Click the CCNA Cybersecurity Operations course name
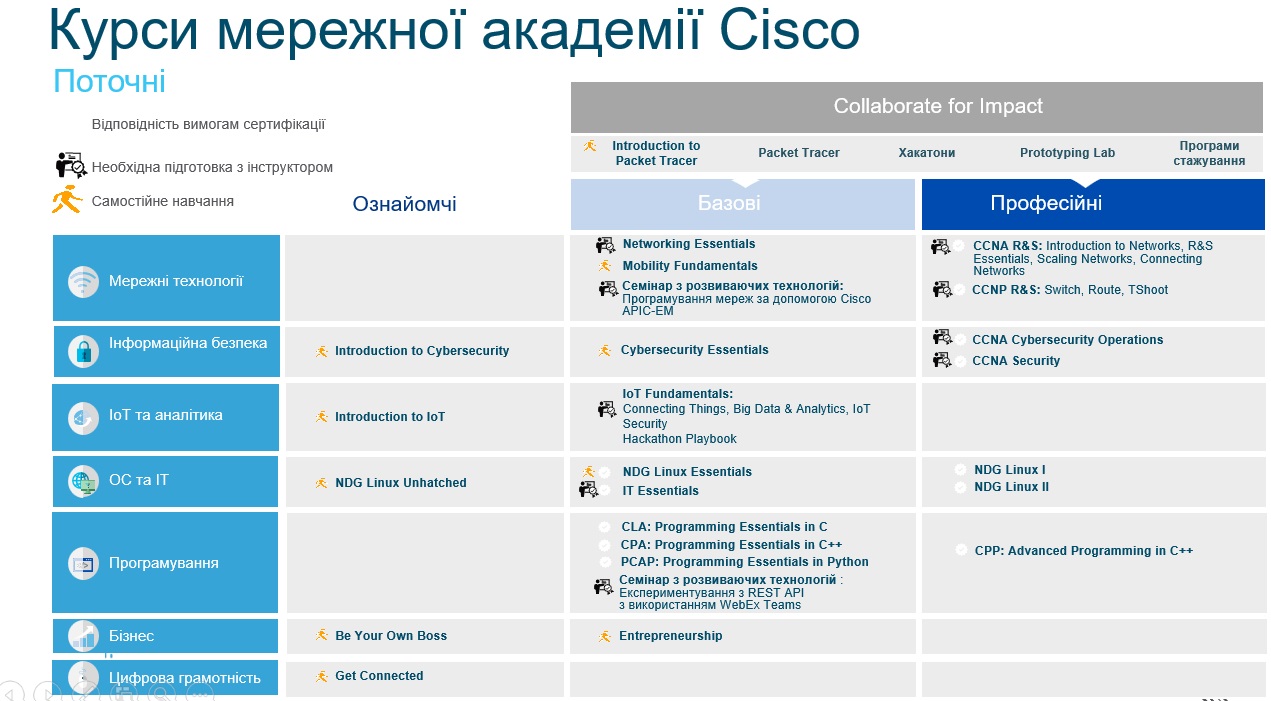Image resolution: width=1271 pixels, height=701 pixels. (x=1068, y=340)
